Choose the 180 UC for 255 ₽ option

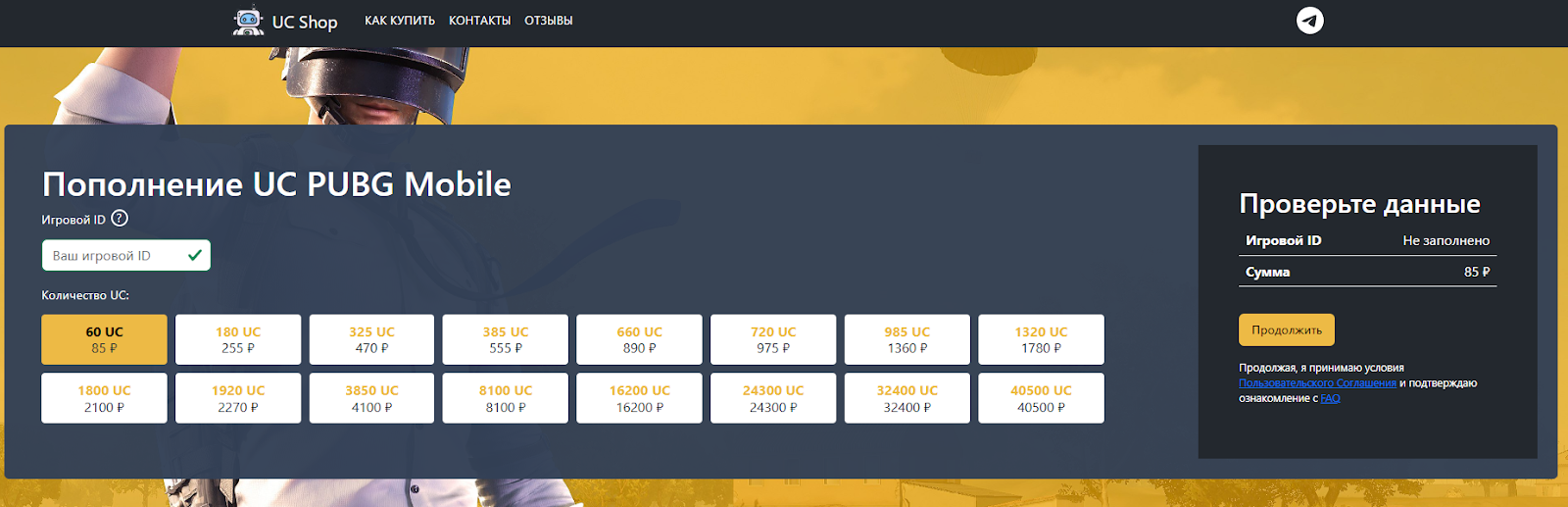pyautogui.click(x=238, y=339)
